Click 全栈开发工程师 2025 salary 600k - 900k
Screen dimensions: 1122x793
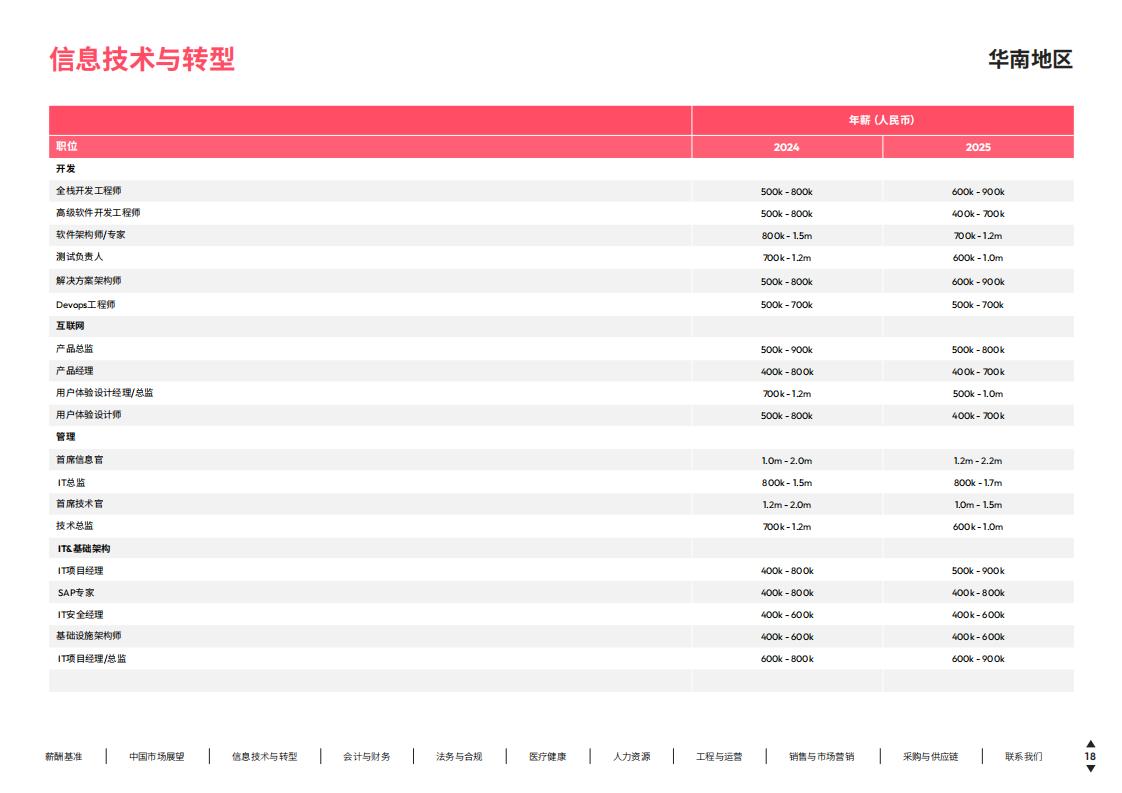click(x=978, y=192)
